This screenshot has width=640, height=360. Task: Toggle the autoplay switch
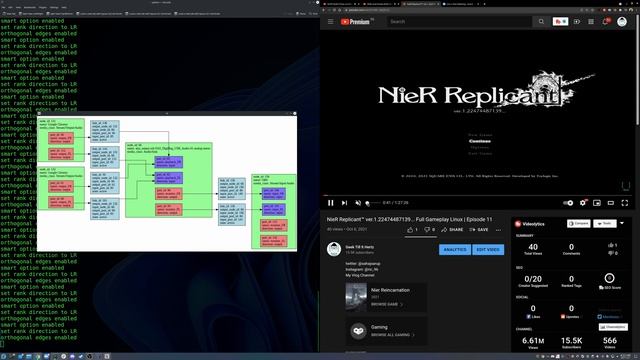pyautogui.click(x=568, y=203)
